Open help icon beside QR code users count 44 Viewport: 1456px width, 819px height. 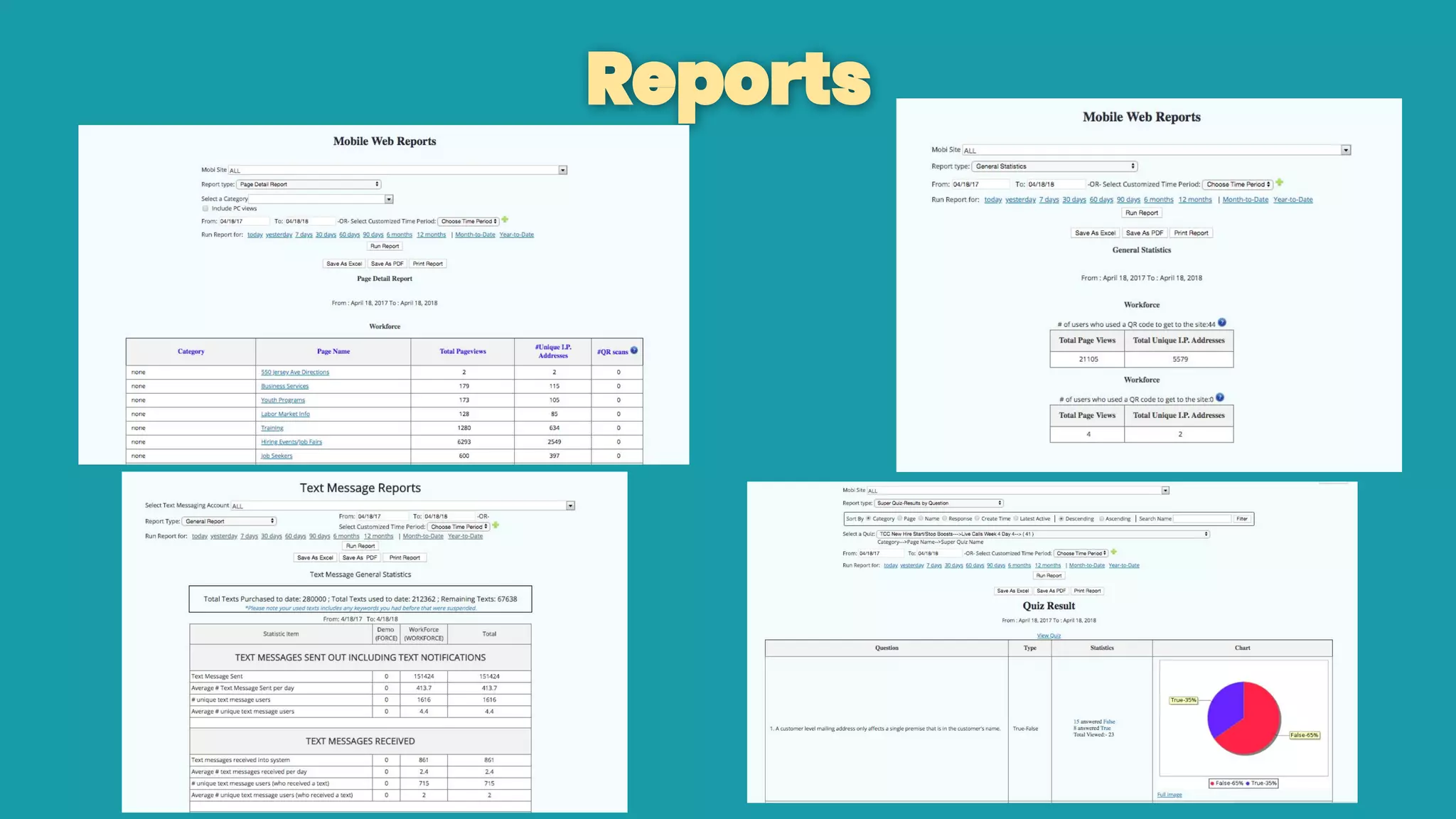(x=1222, y=323)
